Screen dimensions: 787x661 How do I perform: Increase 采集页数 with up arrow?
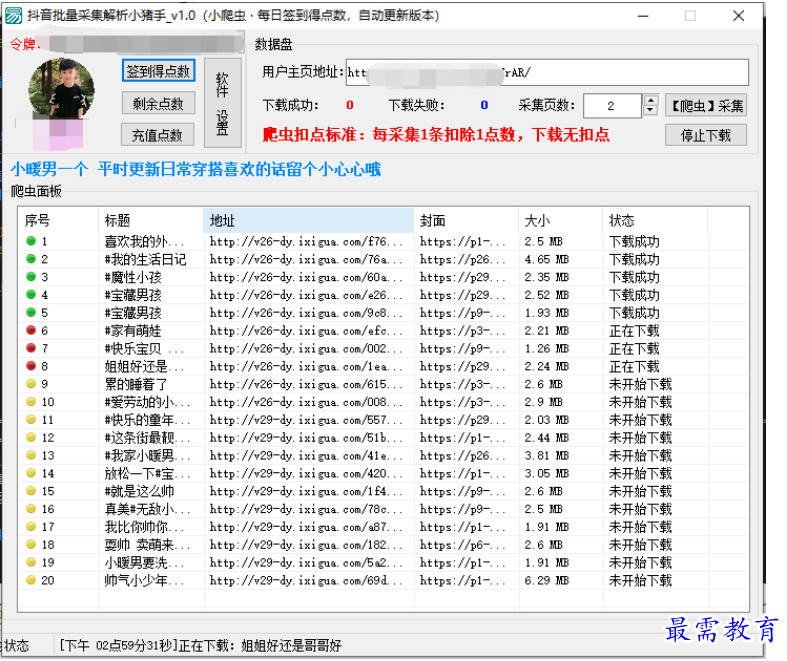(x=650, y=100)
